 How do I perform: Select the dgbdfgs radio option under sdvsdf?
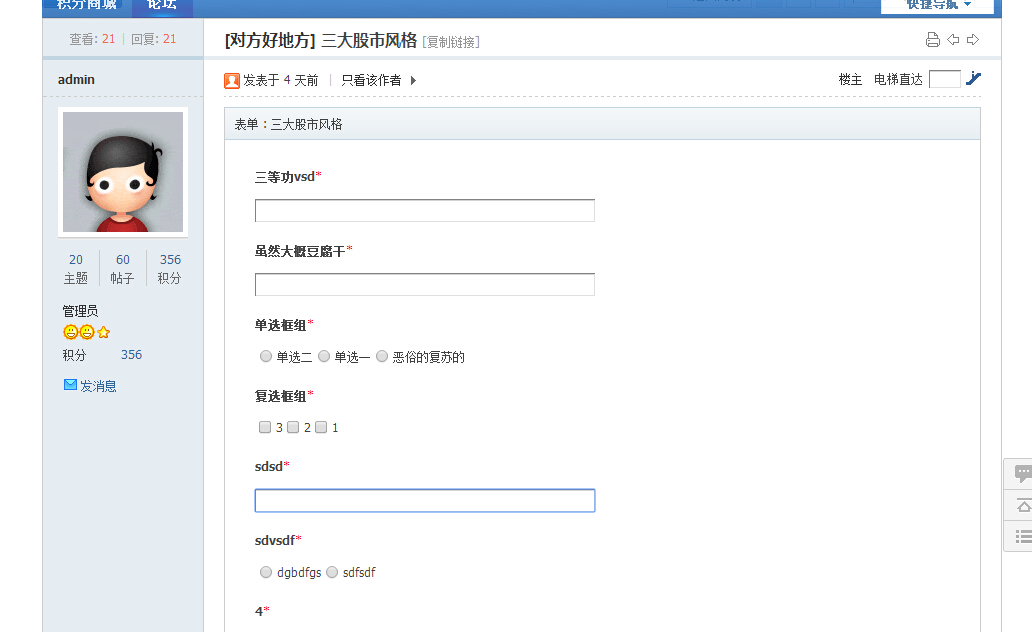[265, 572]
